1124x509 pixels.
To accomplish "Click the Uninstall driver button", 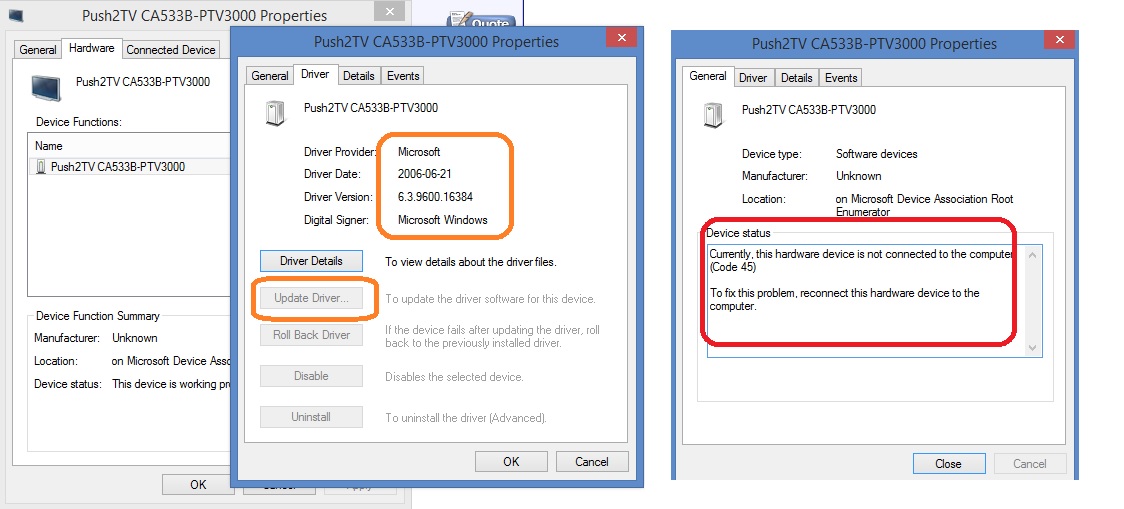I will pyautogui.click(x=311, y=417).
